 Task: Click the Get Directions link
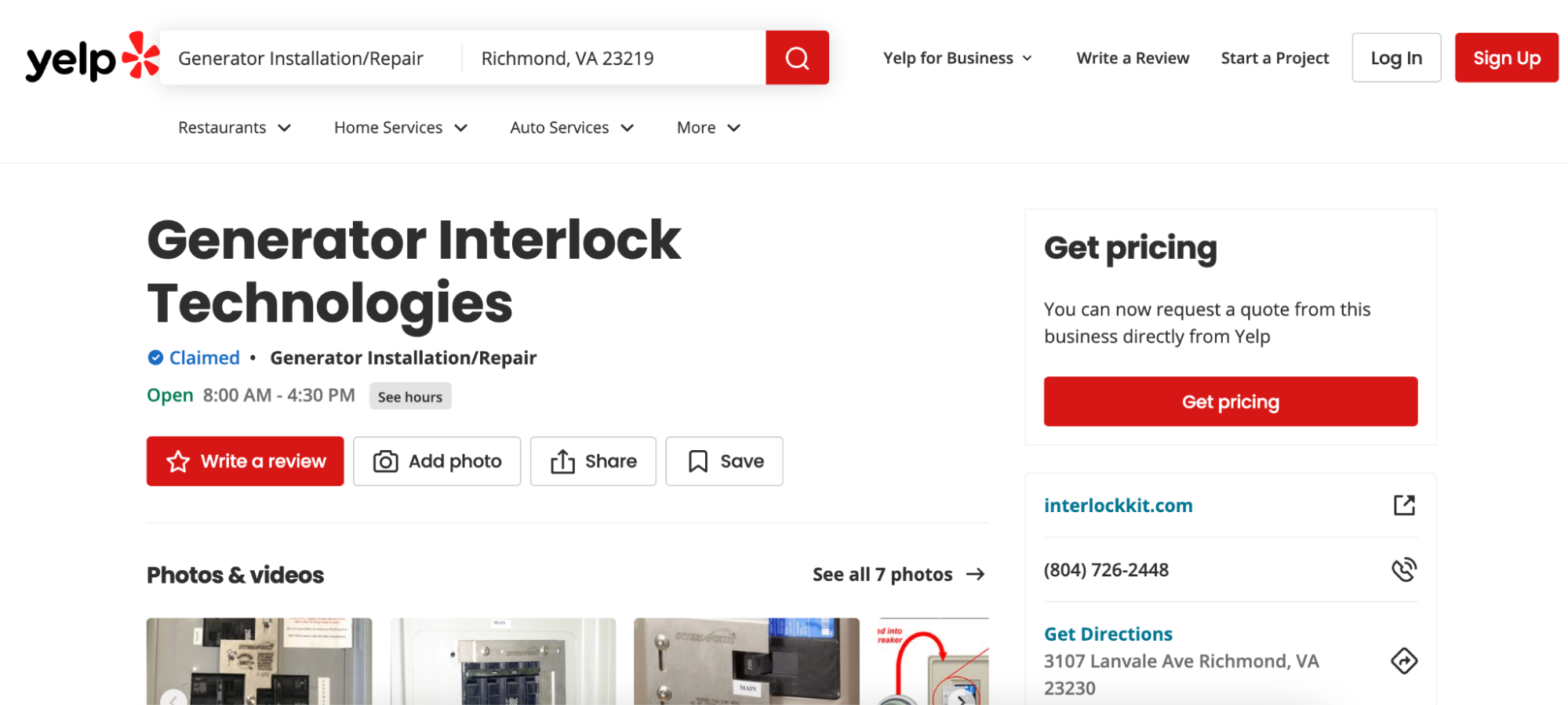pos(1108,634)
